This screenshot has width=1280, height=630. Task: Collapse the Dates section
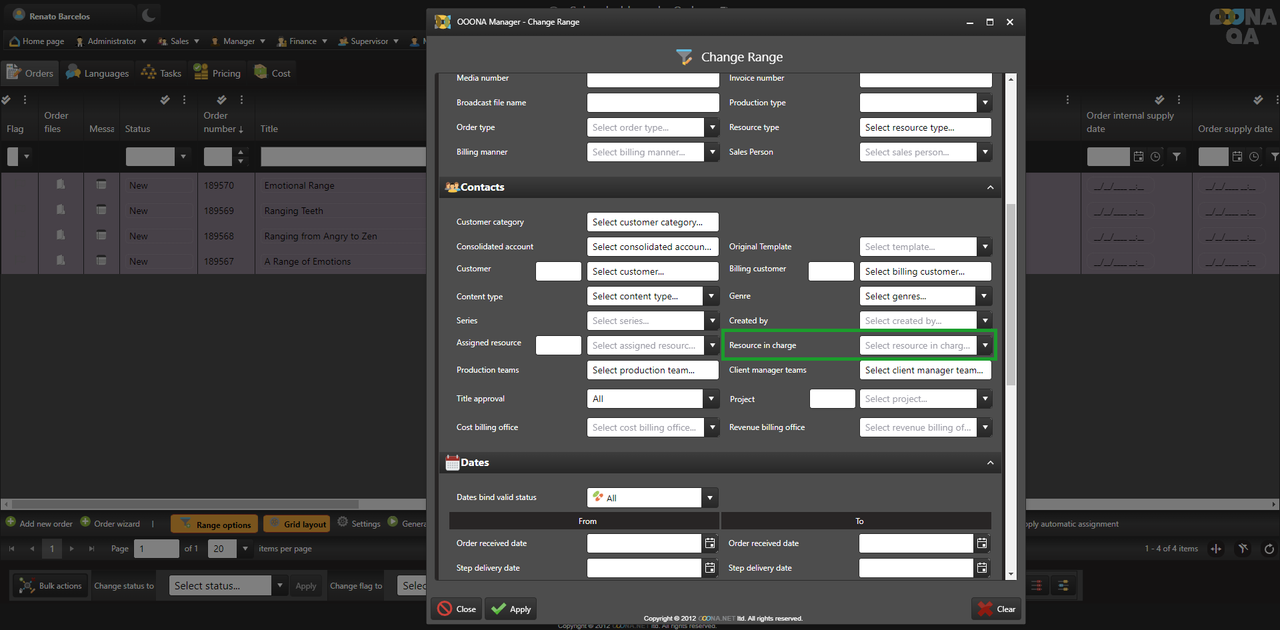click(x=990, y=463)
